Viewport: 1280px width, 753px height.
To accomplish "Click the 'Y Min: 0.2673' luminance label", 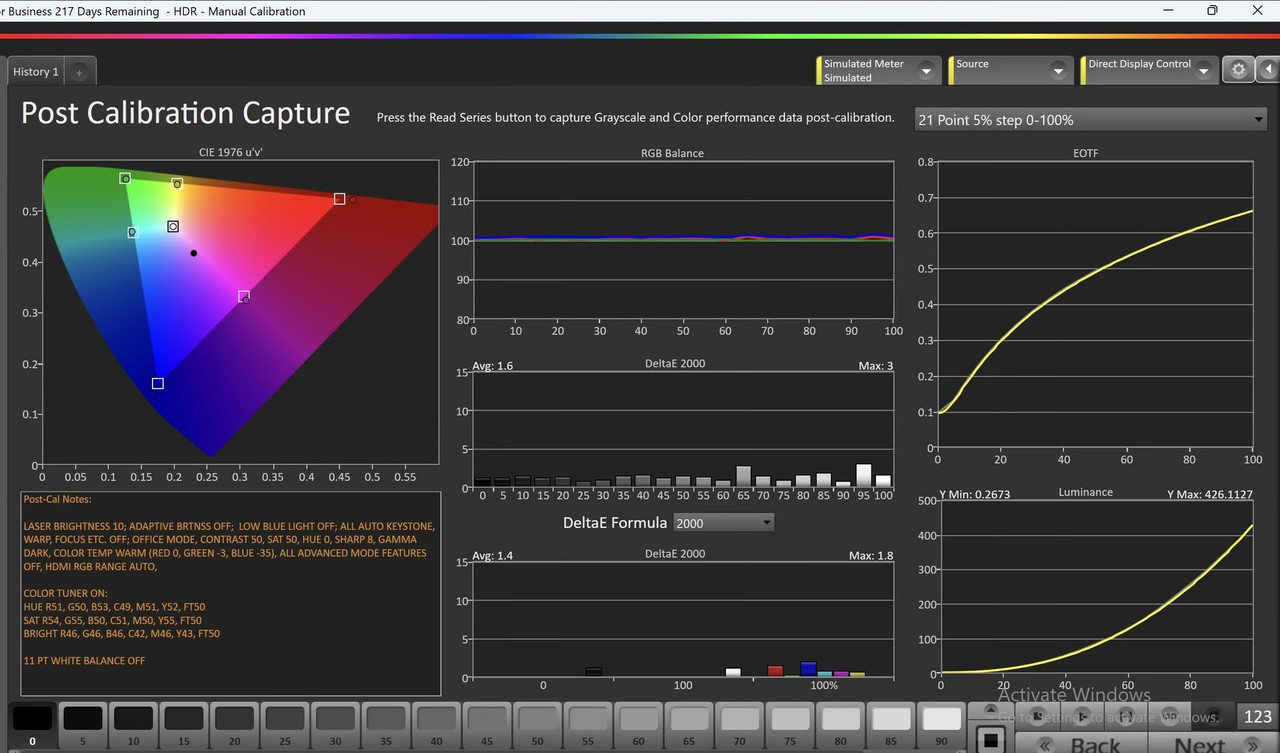I will (x=975, y=494).
